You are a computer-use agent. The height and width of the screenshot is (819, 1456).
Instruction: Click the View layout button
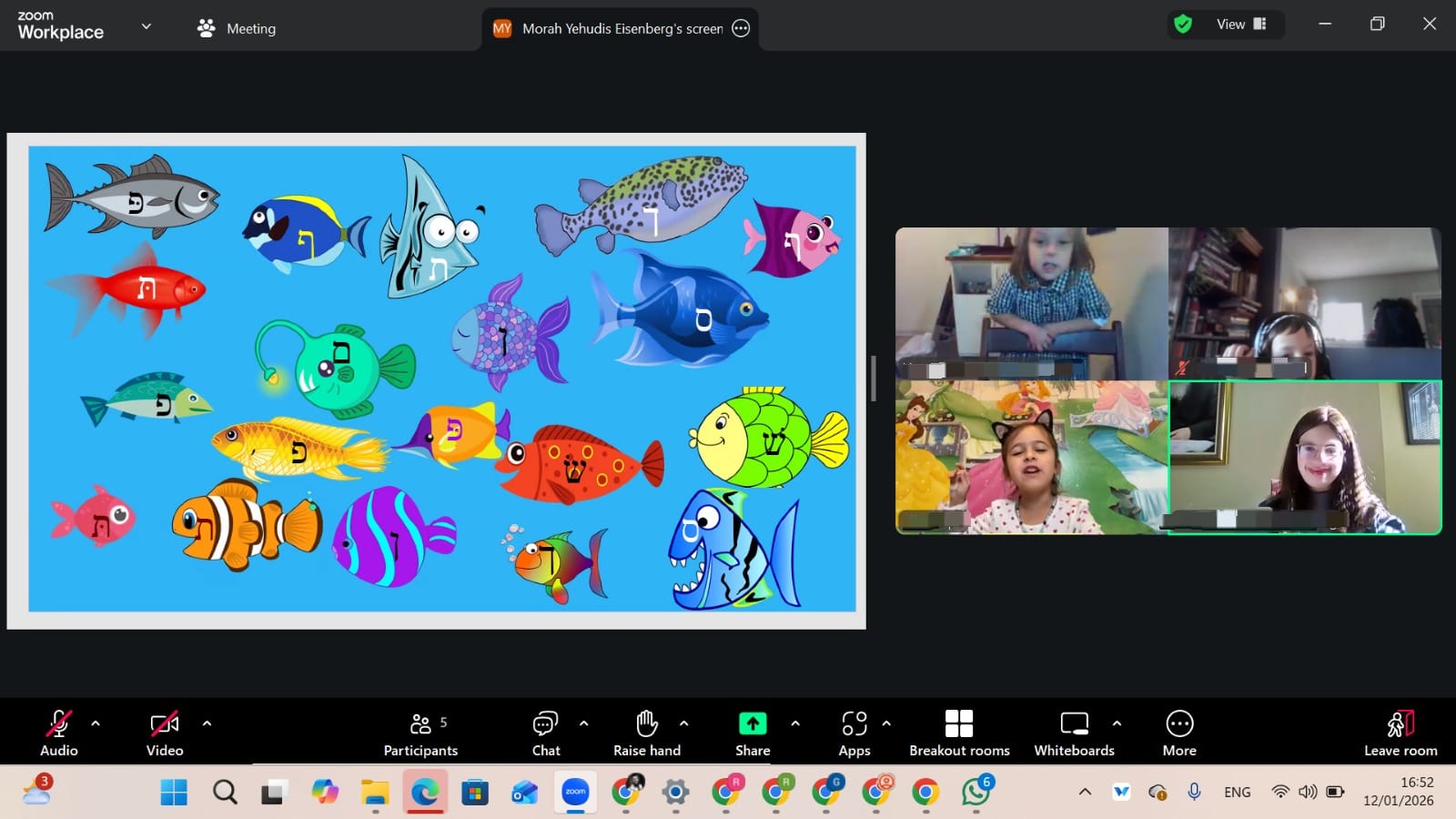tap(1241, 25)
